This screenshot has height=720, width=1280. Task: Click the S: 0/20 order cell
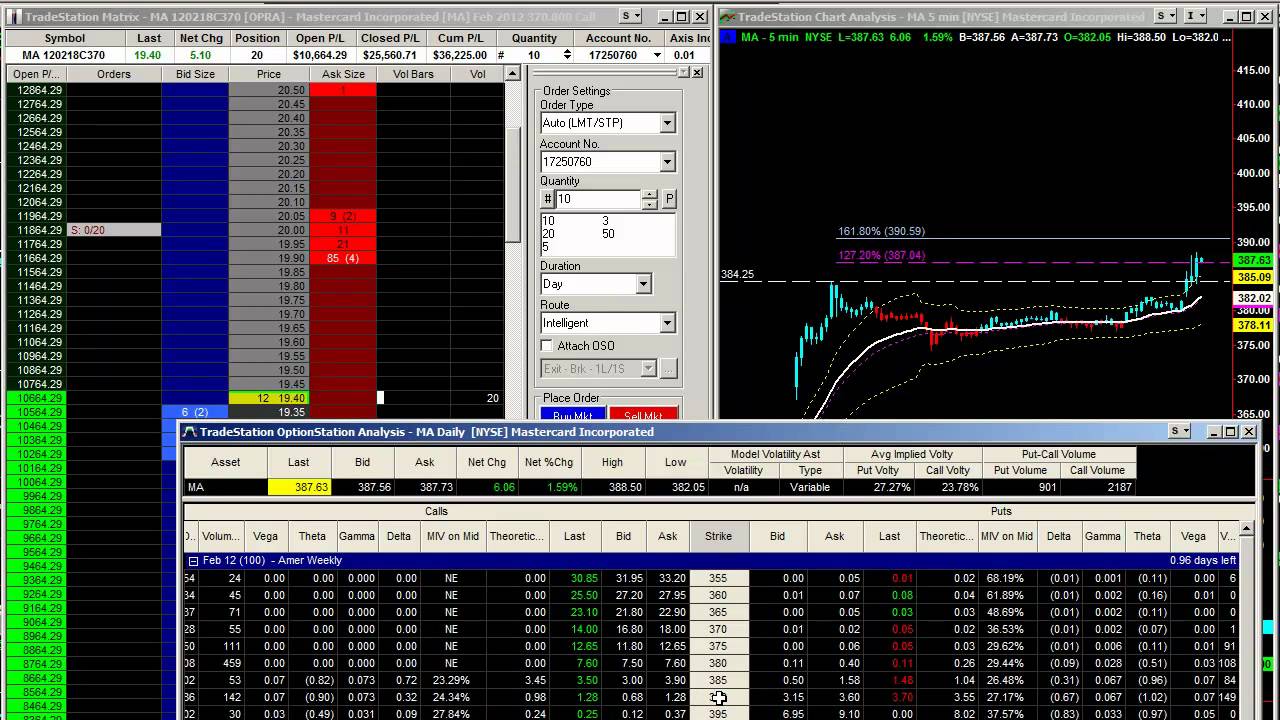tap(113, 230)
